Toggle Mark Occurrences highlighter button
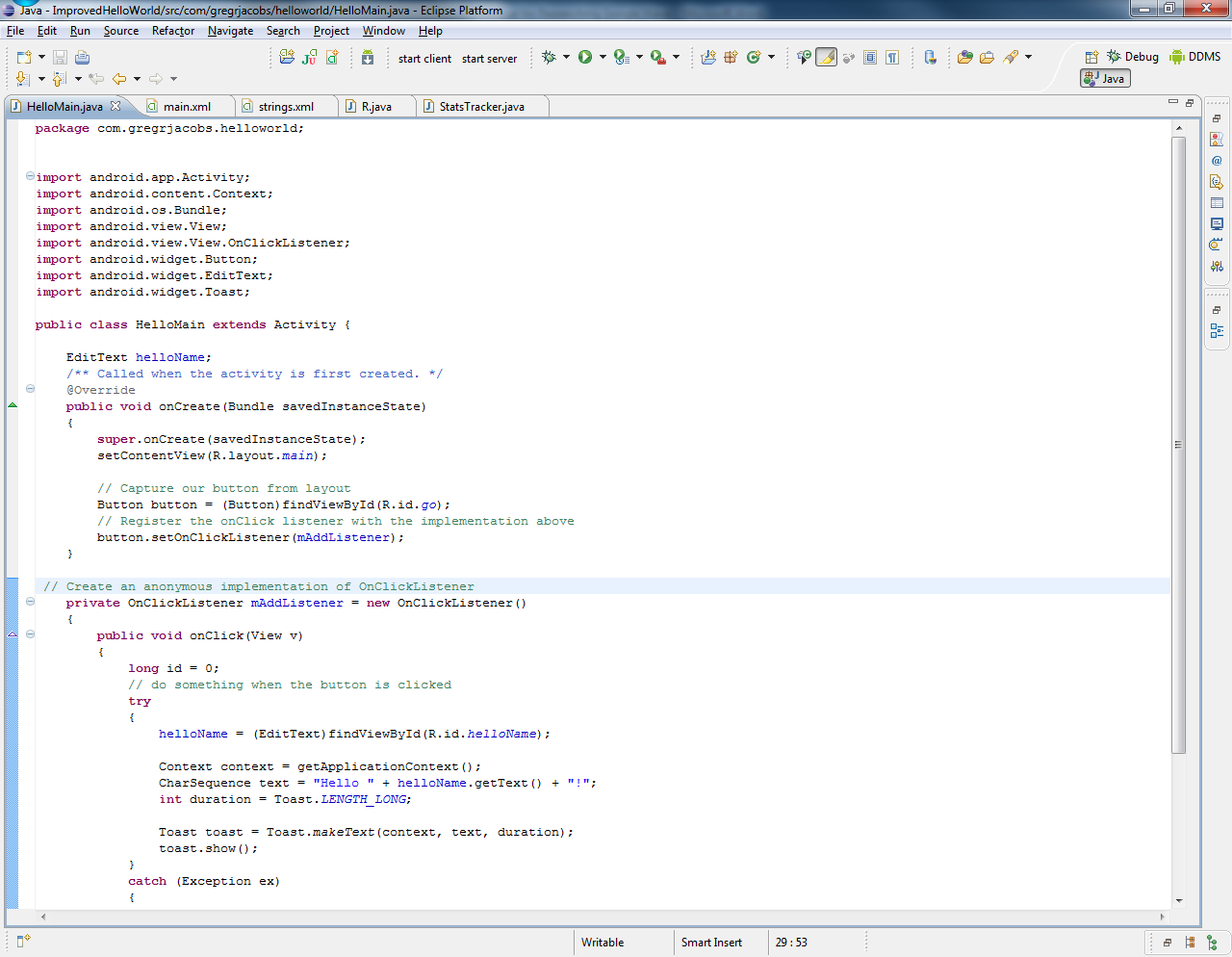1232x957 pixels. pyautogui.click(x=827, y=58)
